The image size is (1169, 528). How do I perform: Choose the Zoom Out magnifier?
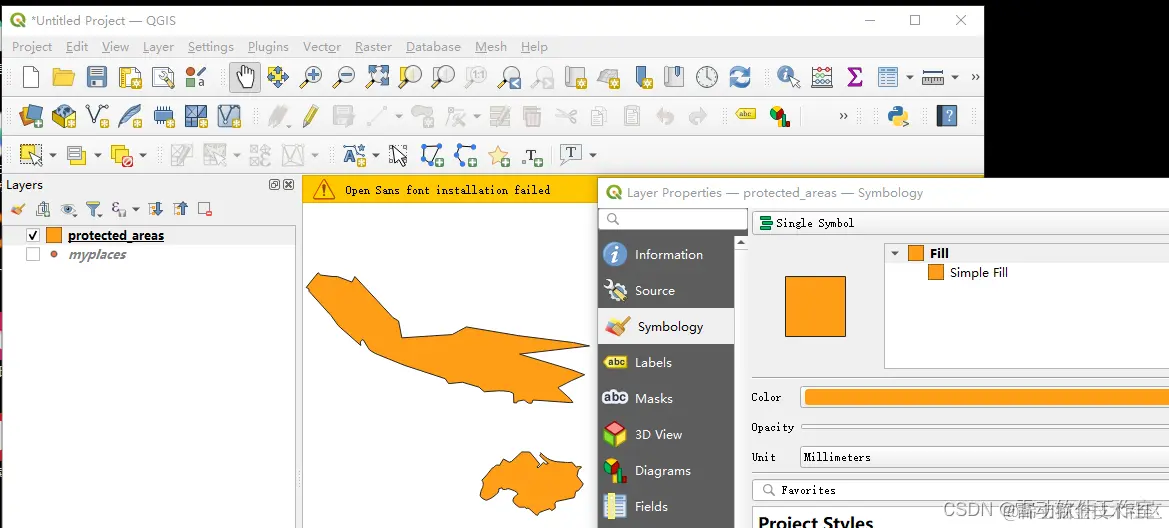point(344,77)
